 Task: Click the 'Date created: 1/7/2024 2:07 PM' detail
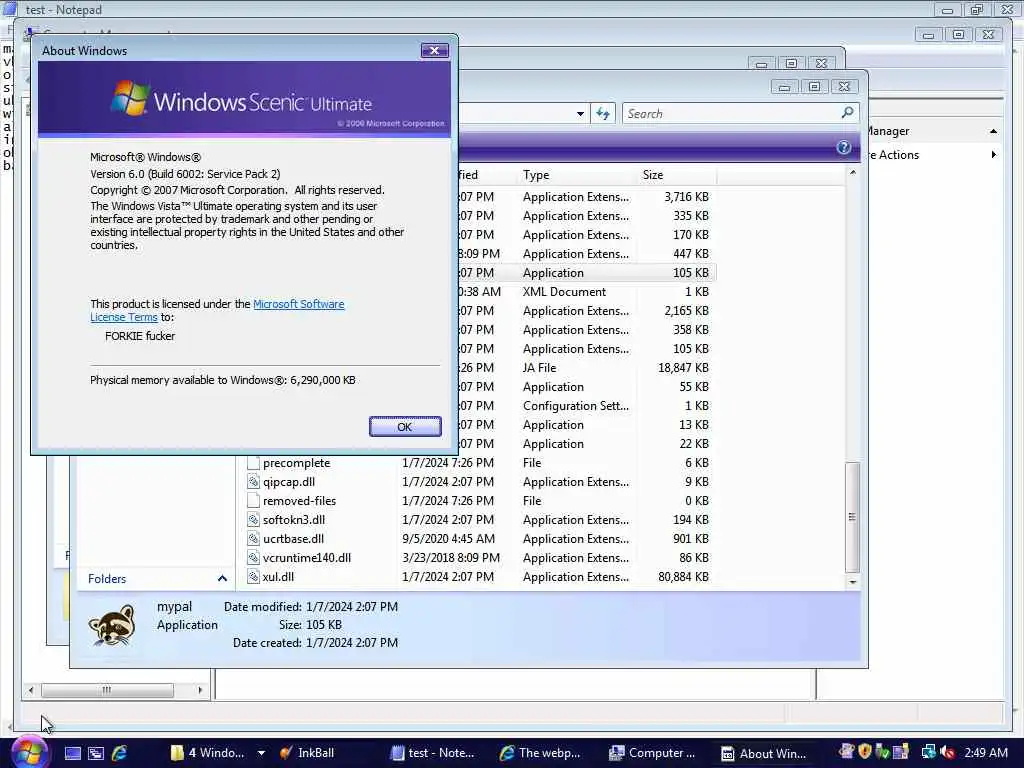315,643
